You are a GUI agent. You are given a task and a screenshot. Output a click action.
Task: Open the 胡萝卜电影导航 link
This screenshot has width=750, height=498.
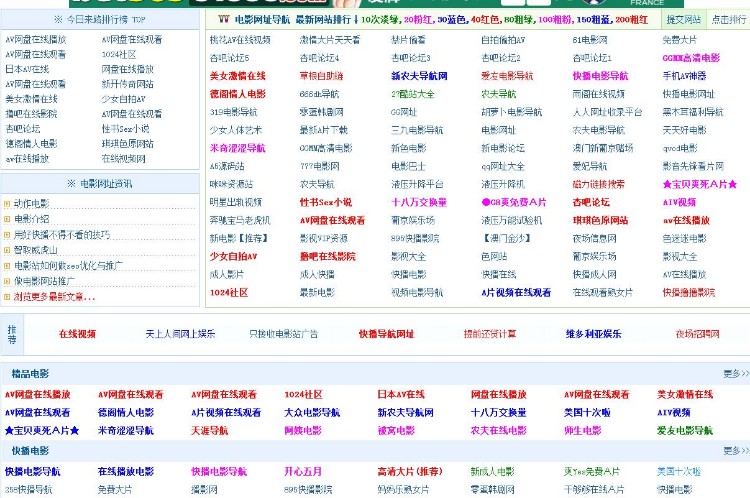(511, 112)
